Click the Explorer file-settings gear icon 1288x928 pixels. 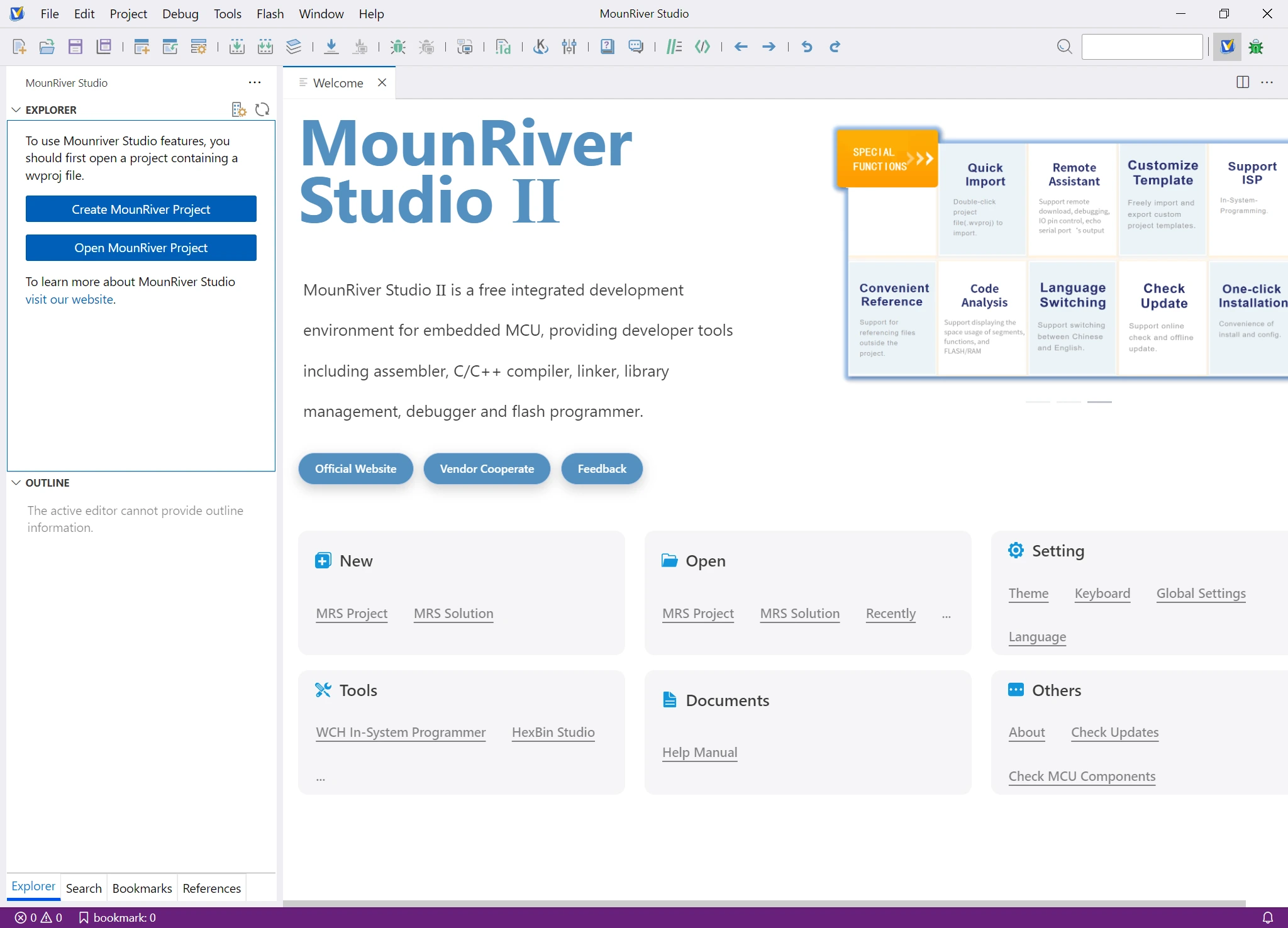pyautogui.click(x=239, y=110)
